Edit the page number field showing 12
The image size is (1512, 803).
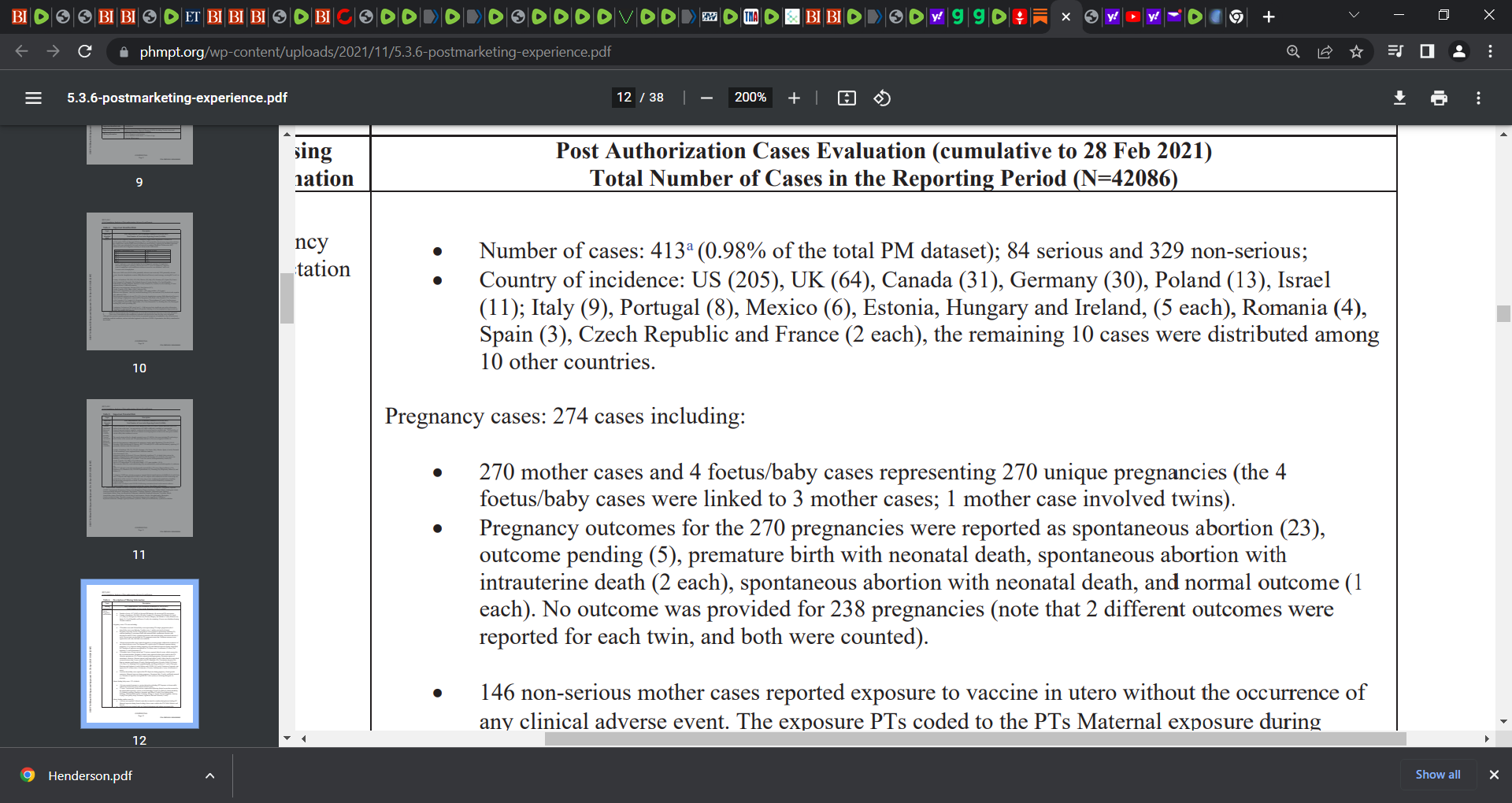pos(624,97)
